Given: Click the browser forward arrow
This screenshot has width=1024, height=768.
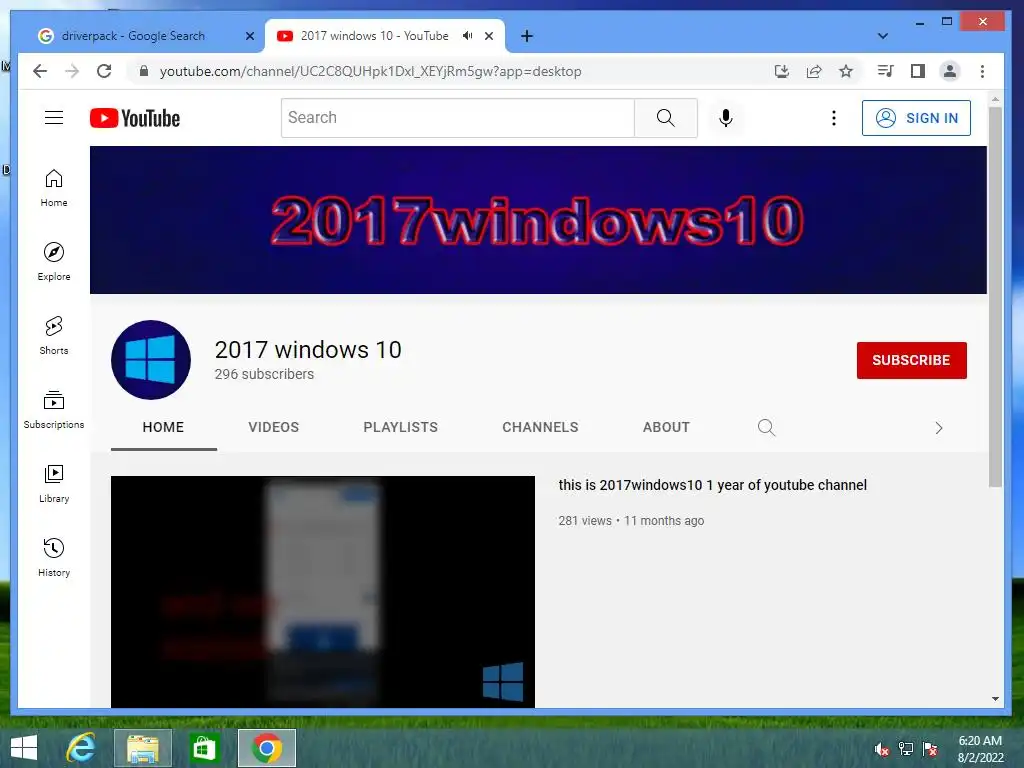Looking at the screenshot, I should (x=72, y=71).
